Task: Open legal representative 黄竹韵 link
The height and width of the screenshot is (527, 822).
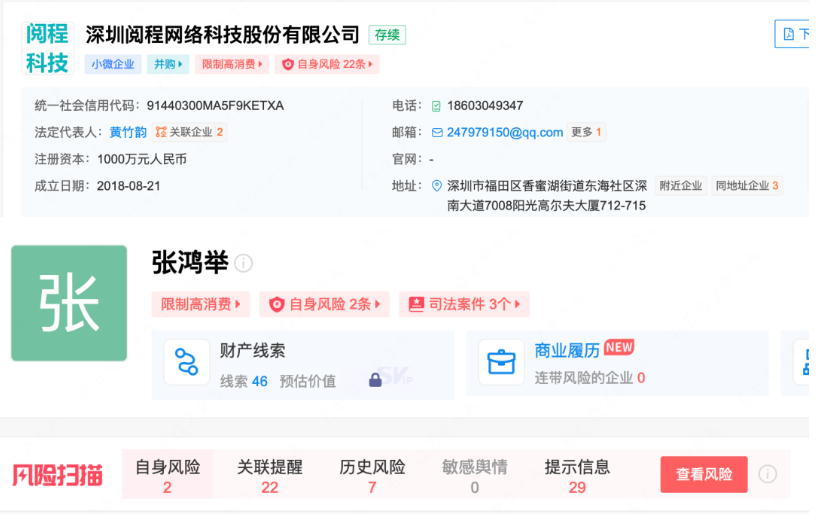Action: tap(128, 132)
